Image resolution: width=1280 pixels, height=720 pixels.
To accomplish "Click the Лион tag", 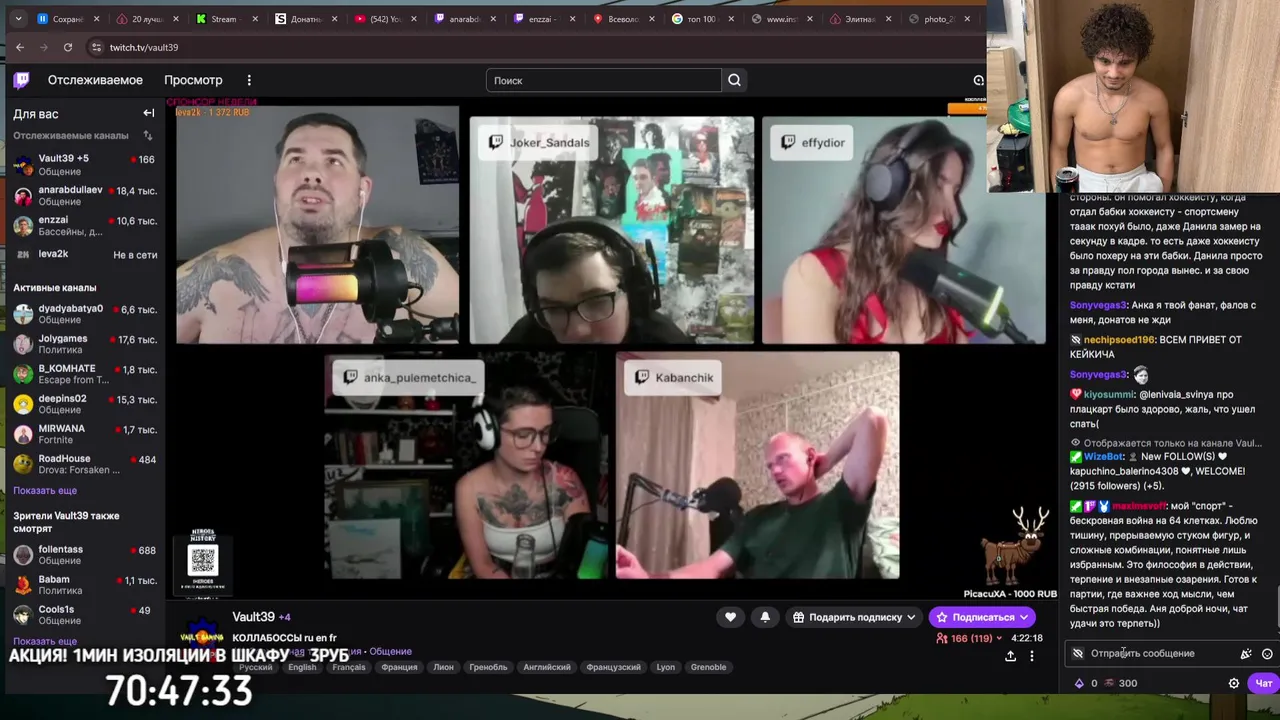I will coord(443,667).
